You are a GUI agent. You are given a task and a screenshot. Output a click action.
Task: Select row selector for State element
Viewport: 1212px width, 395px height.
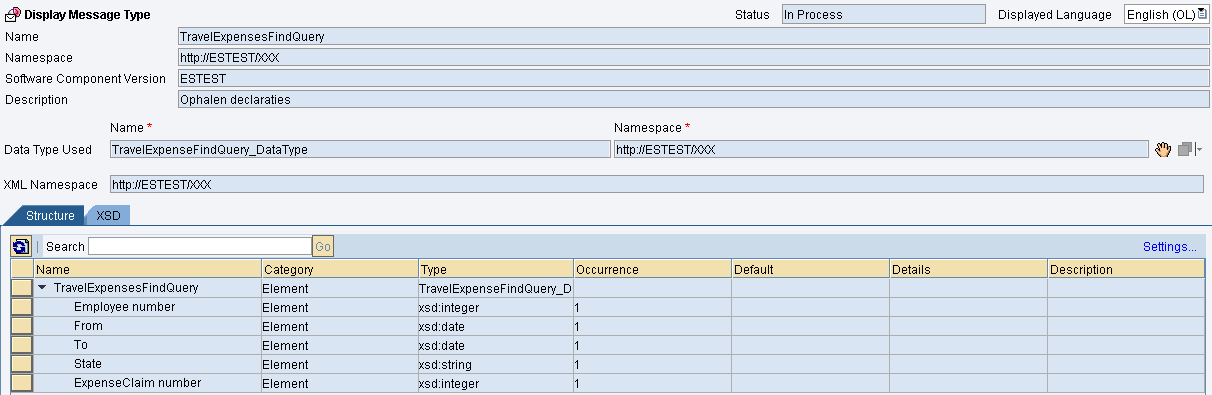pyautogui.click(x=22, y=364)
